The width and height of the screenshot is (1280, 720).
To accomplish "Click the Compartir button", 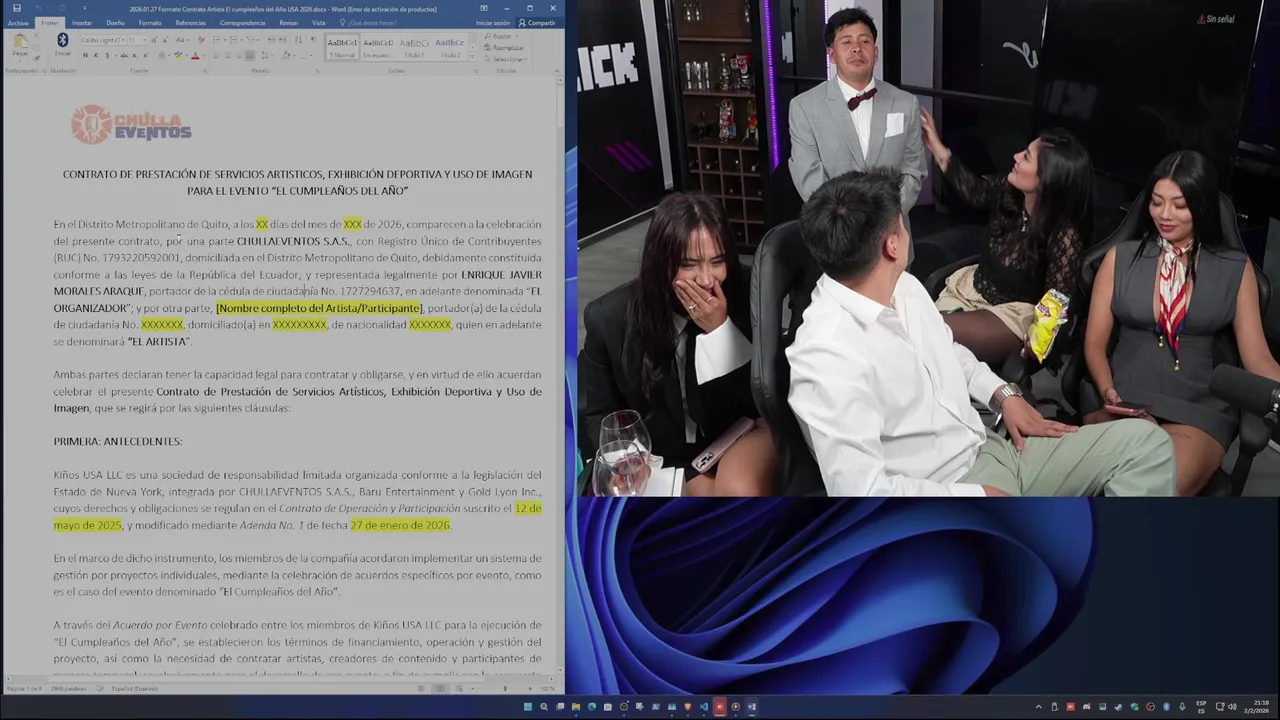I will [x=538, y=23].
